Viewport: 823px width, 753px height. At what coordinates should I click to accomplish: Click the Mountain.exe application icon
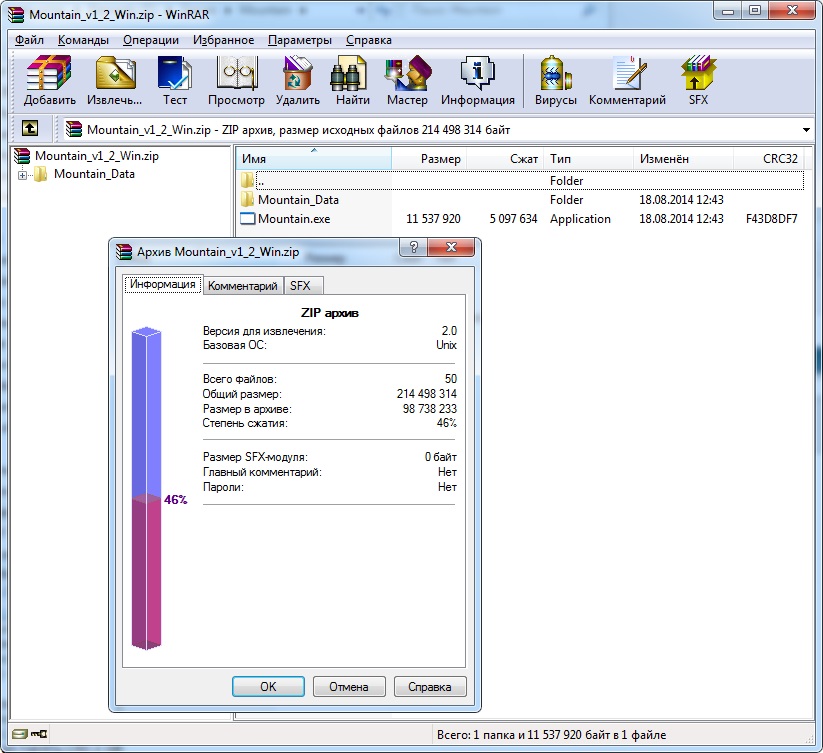click(x=247, y=219)
